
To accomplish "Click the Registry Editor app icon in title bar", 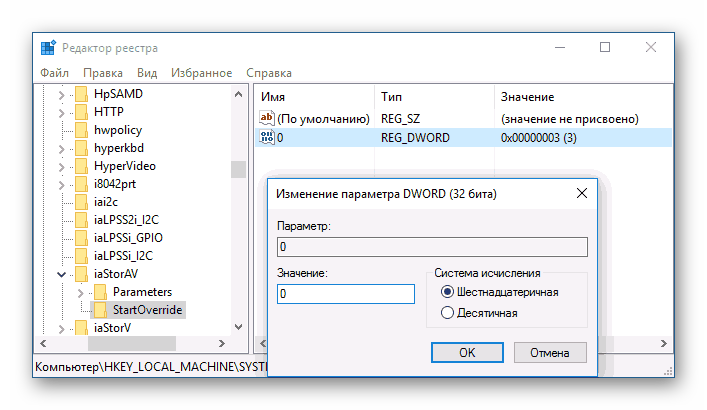I will tap(48, 47).
